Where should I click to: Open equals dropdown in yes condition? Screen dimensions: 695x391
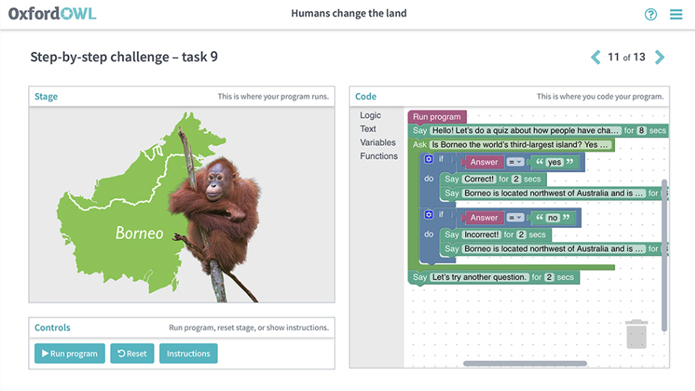click(x=515, y=162)
